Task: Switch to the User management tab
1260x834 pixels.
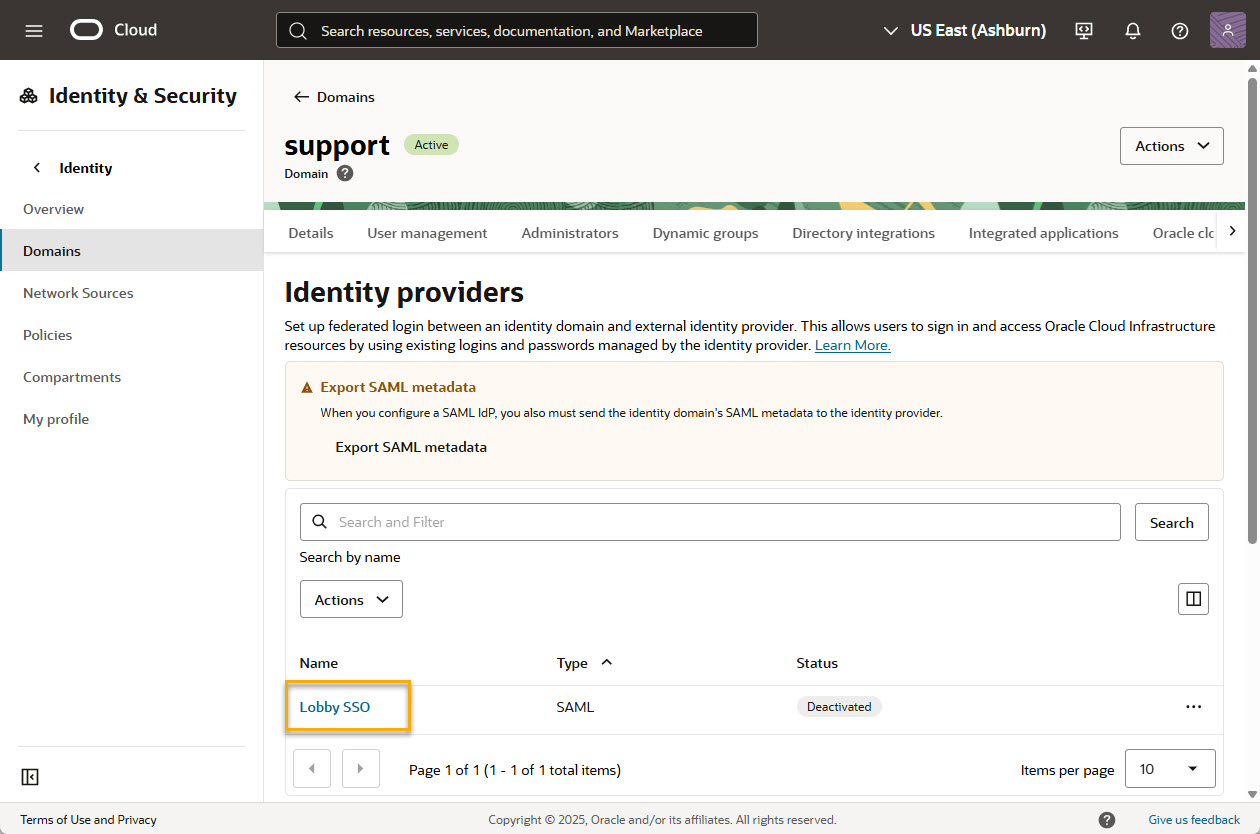Action: tap(427, 233)
